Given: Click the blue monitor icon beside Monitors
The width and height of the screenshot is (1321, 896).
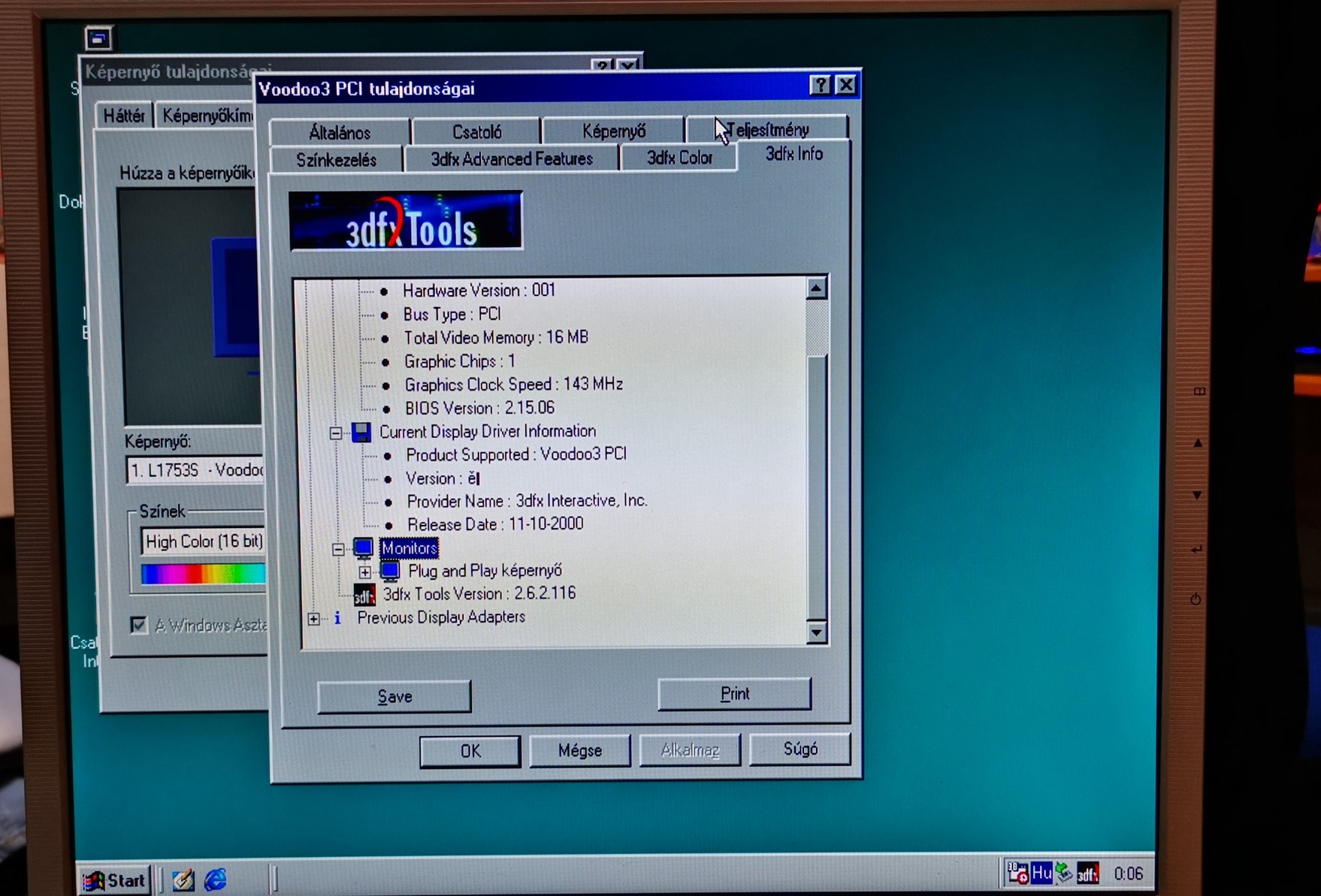Looking at the screenshot, I should (x=363, y=548).
